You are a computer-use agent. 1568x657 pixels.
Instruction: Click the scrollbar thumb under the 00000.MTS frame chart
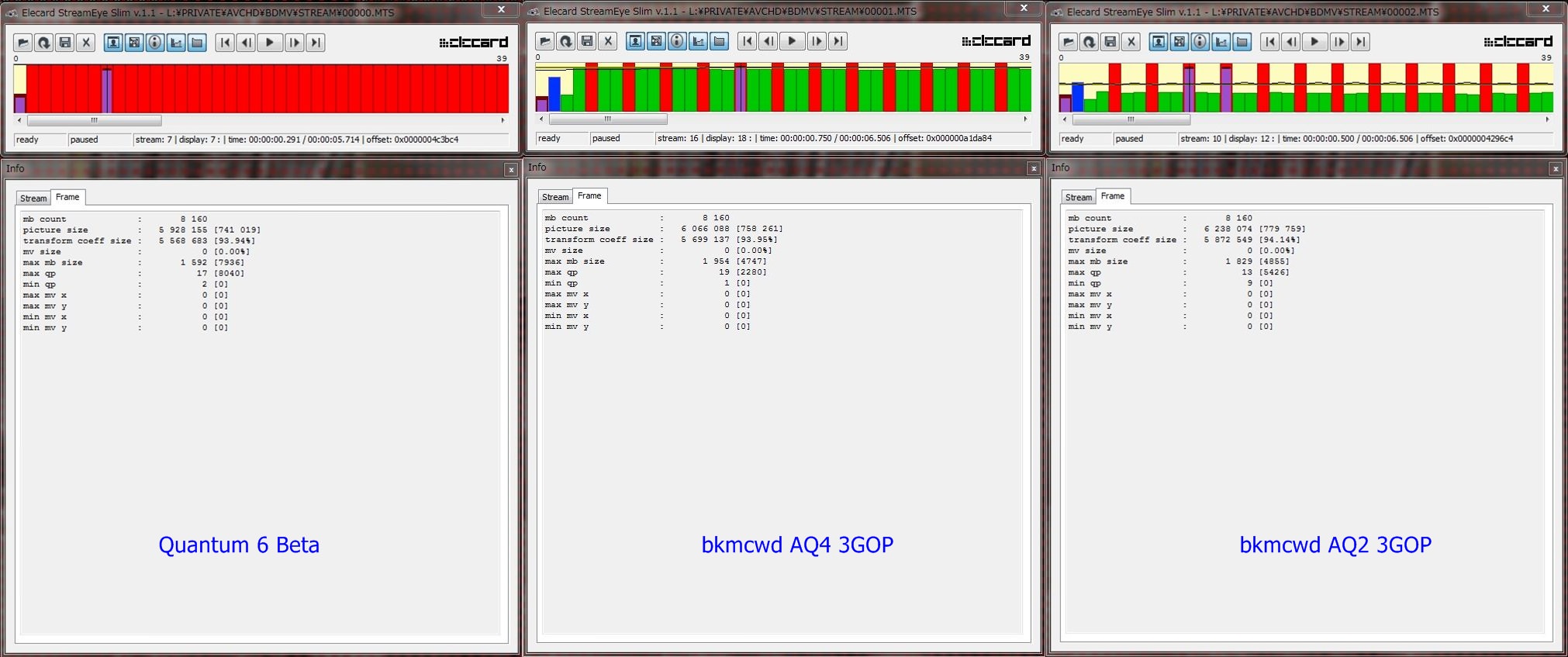tap(95, 120)
